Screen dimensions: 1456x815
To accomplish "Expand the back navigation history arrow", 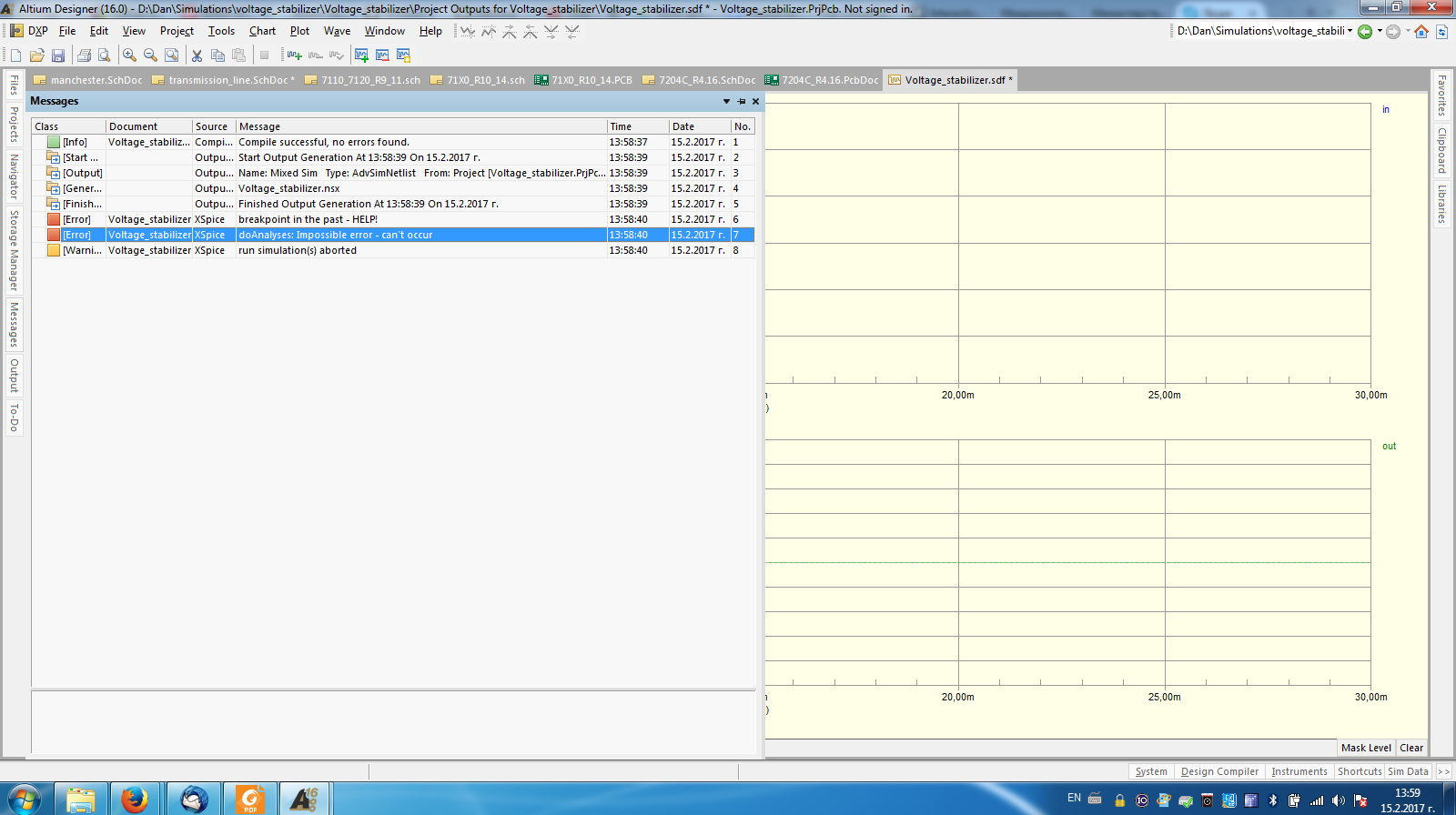I will 1380,31.
